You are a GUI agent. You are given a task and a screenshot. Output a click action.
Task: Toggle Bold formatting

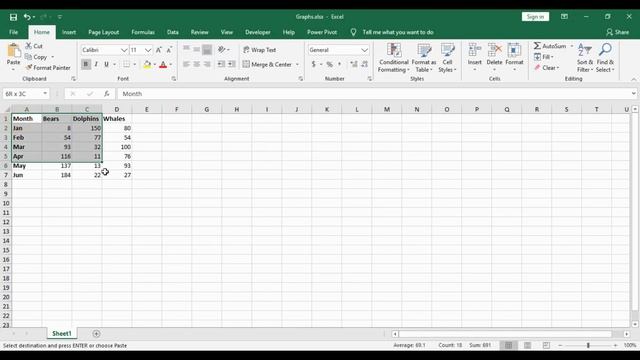[86, 64]
